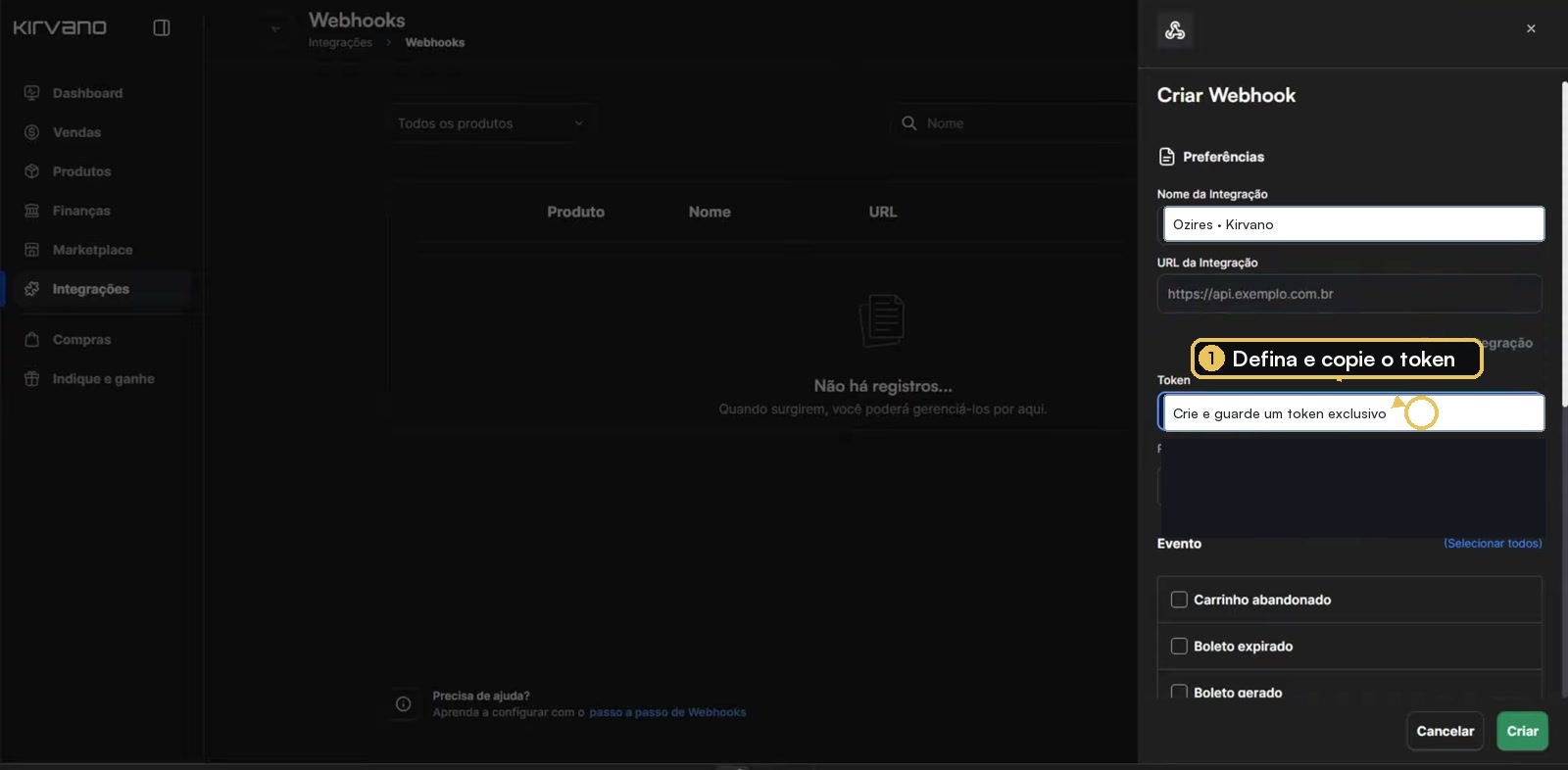Open the passo a passo de Webhooks link

[x=667, y=712]
